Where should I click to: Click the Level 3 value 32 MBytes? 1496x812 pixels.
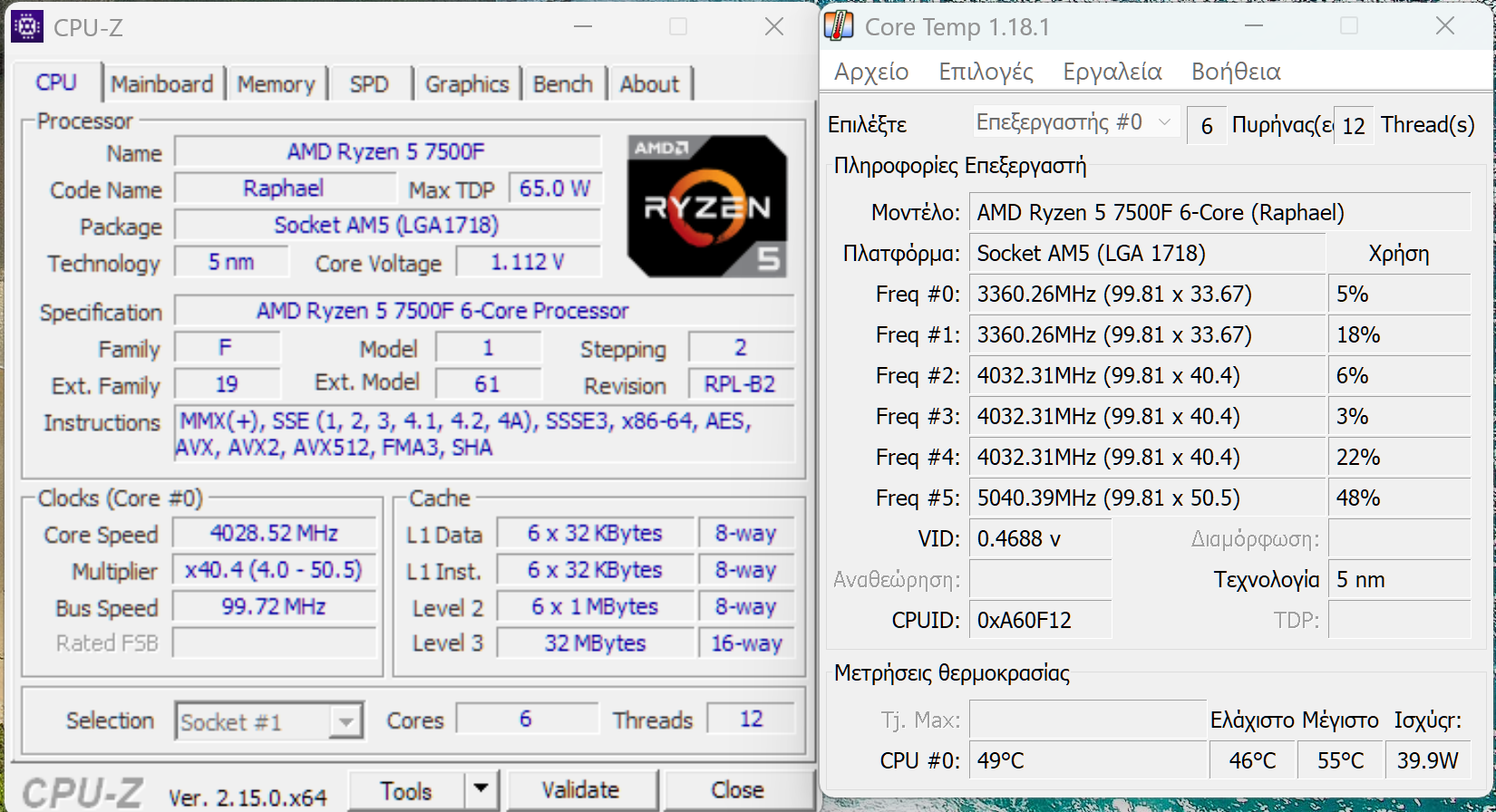point(596,643)
